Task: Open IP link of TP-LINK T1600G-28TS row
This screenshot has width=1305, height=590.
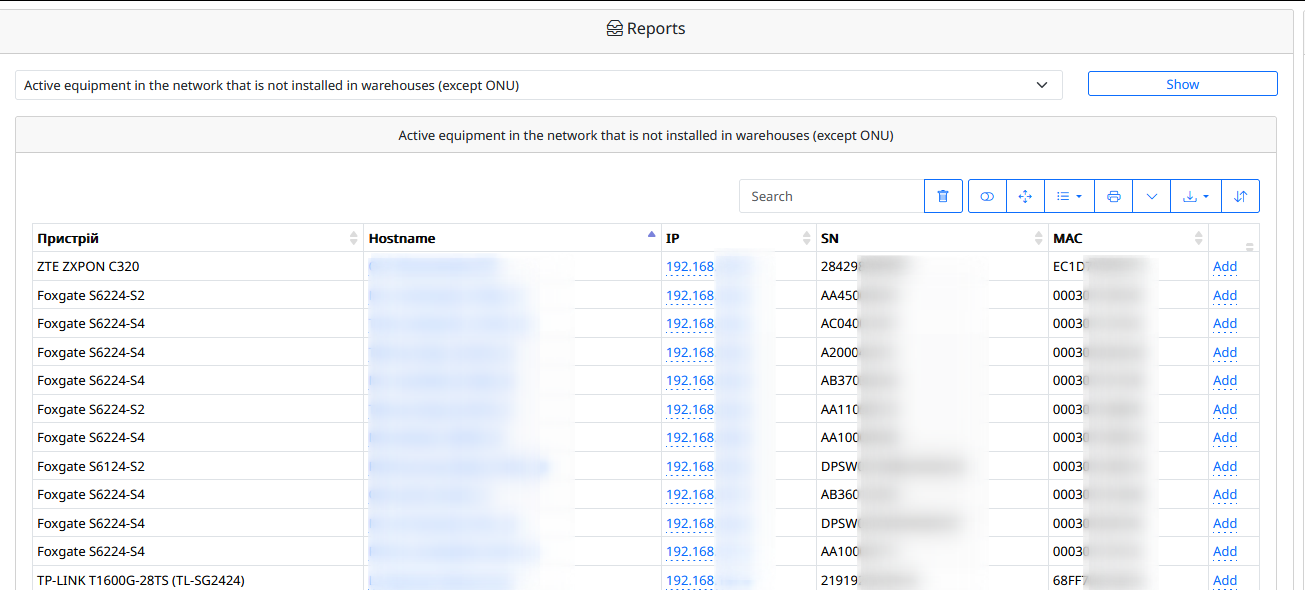Action: coord(707,580)
